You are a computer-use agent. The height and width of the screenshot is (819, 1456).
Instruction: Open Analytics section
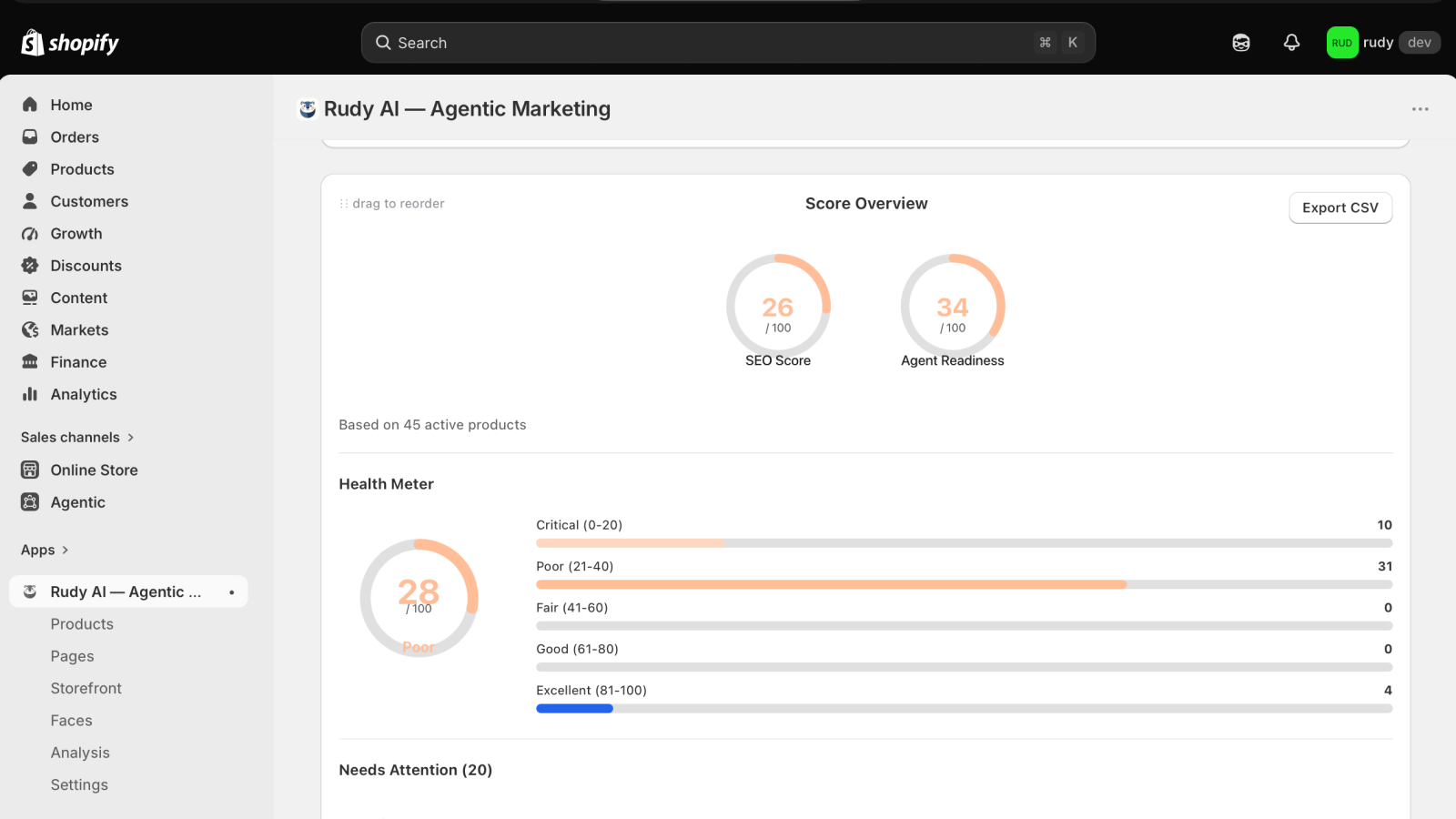click(x=84, y=394)
